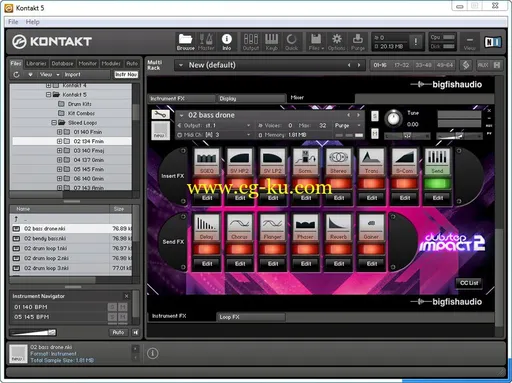Viewport: 512px width, 383px height.
Task: Click the eject drive icon in browser
Action: (30, 75)
